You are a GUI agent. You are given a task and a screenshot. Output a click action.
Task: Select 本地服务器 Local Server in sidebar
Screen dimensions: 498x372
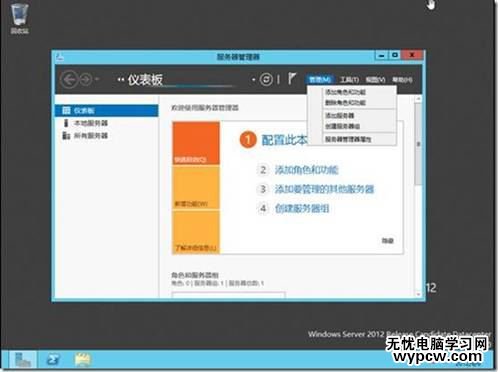click(107, 123)
